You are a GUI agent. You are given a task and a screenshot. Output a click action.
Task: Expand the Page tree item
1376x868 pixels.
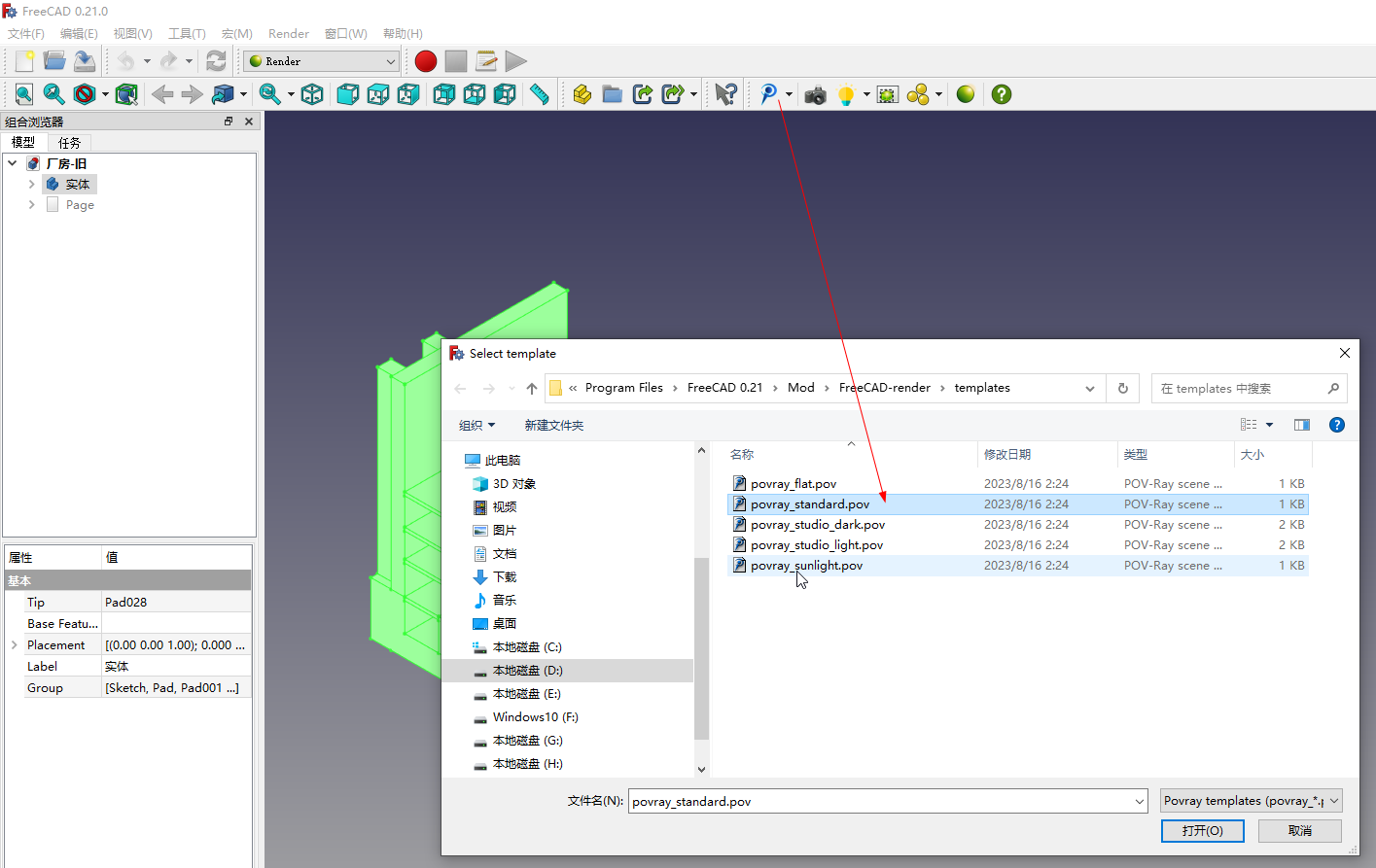32,204
